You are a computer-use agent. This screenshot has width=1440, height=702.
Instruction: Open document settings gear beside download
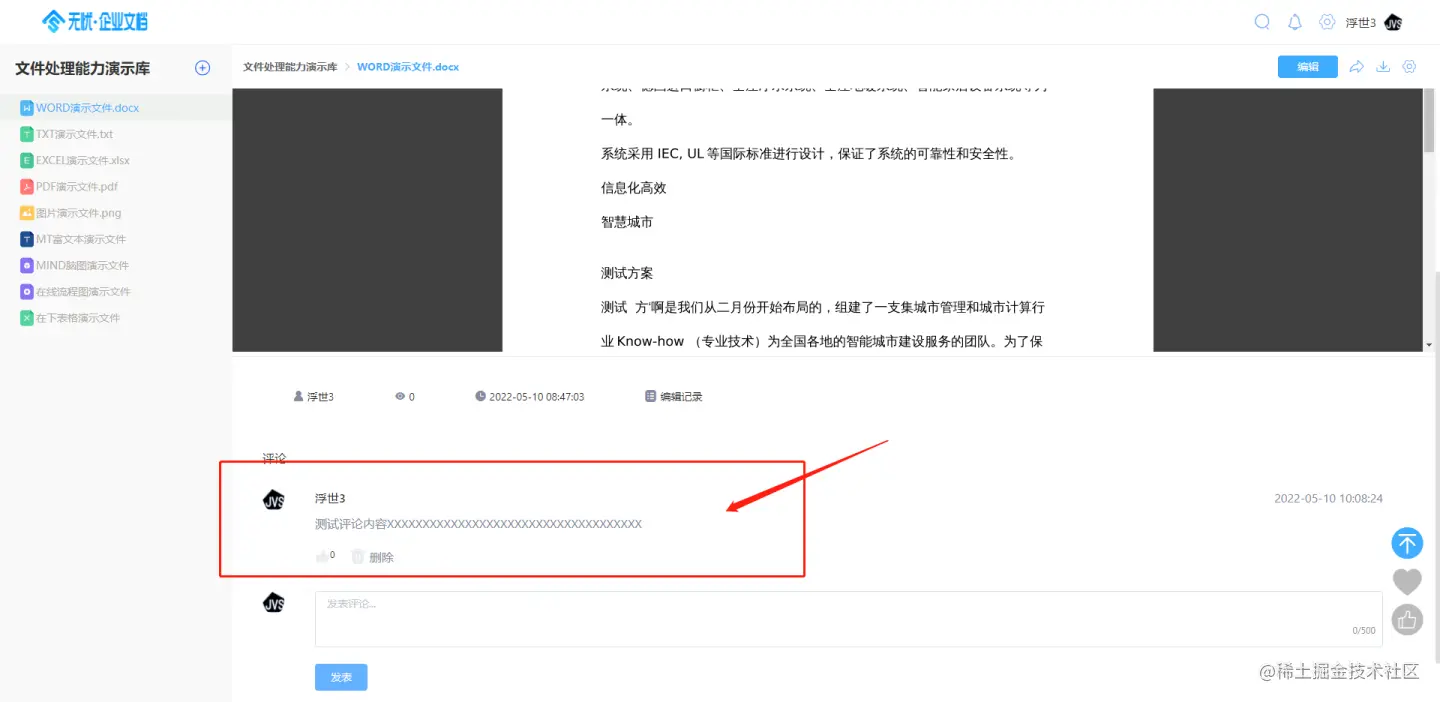click(x=1410, y=67)
